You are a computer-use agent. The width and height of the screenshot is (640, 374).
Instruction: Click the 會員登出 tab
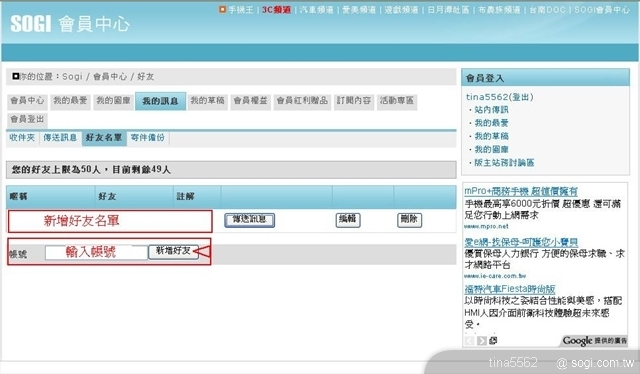[x=27, y=120]
